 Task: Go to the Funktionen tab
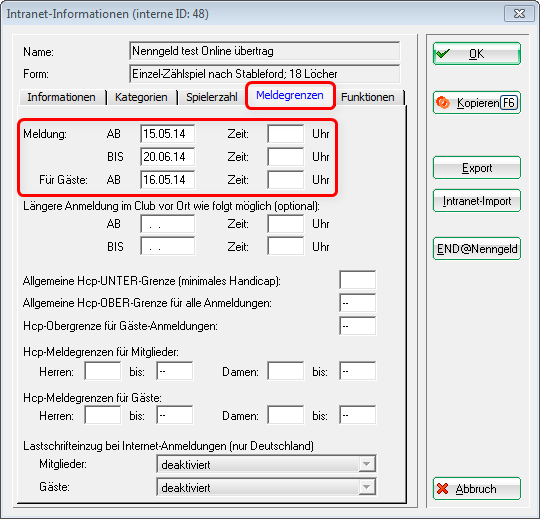click(x=367, y=97)
